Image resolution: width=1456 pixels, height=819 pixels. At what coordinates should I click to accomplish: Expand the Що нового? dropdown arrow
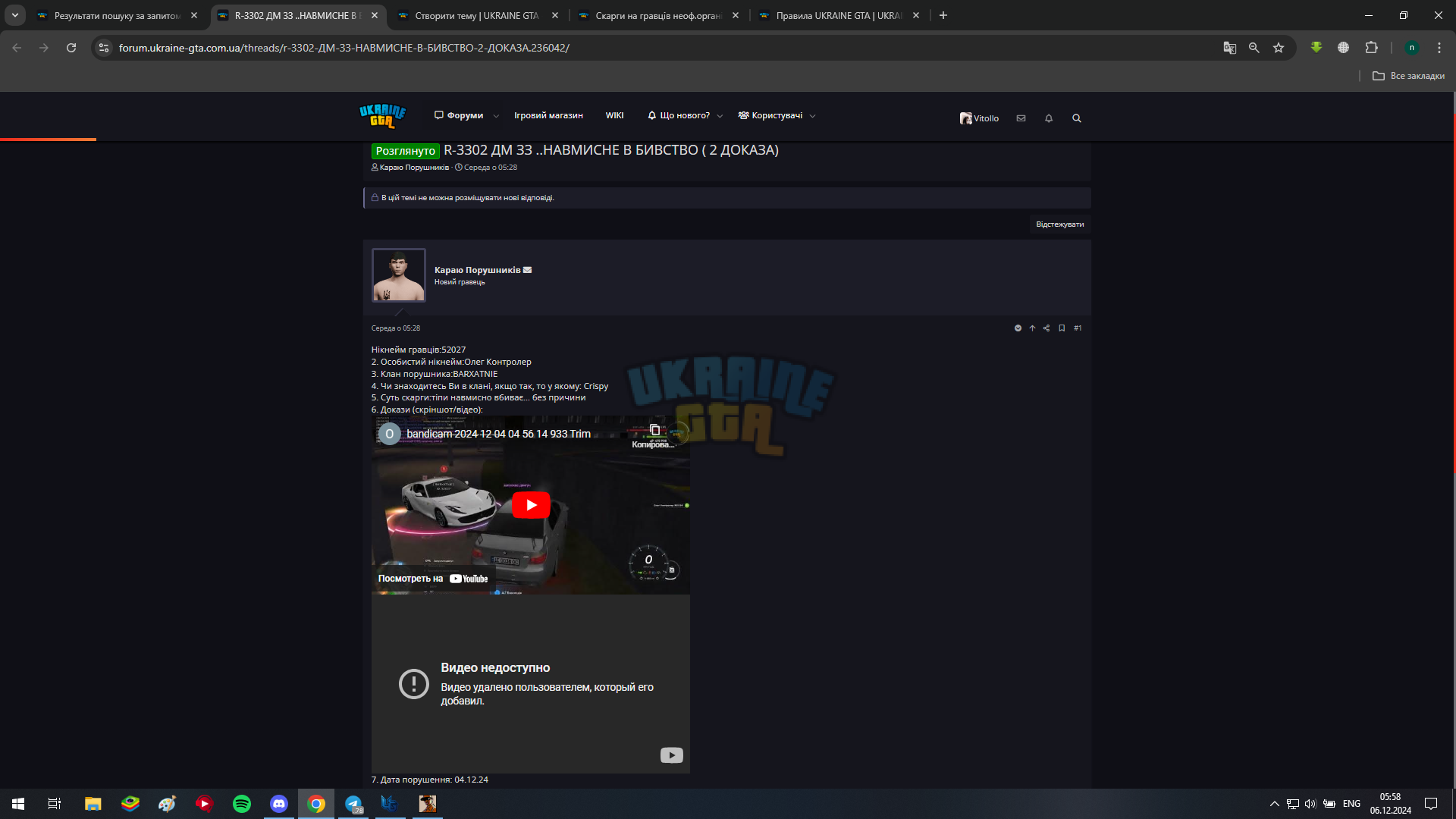720,116
